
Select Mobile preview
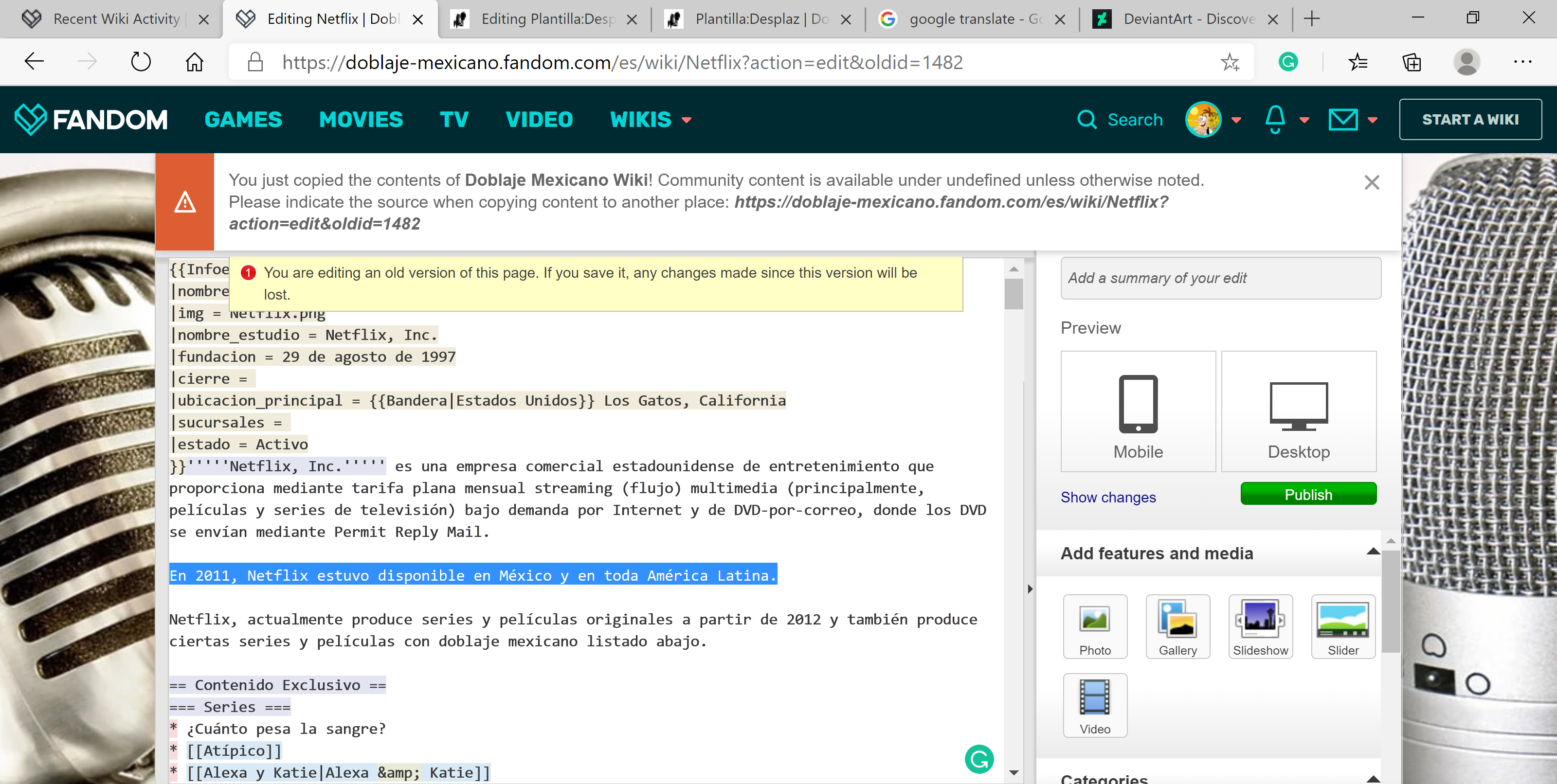[1138, 411]
